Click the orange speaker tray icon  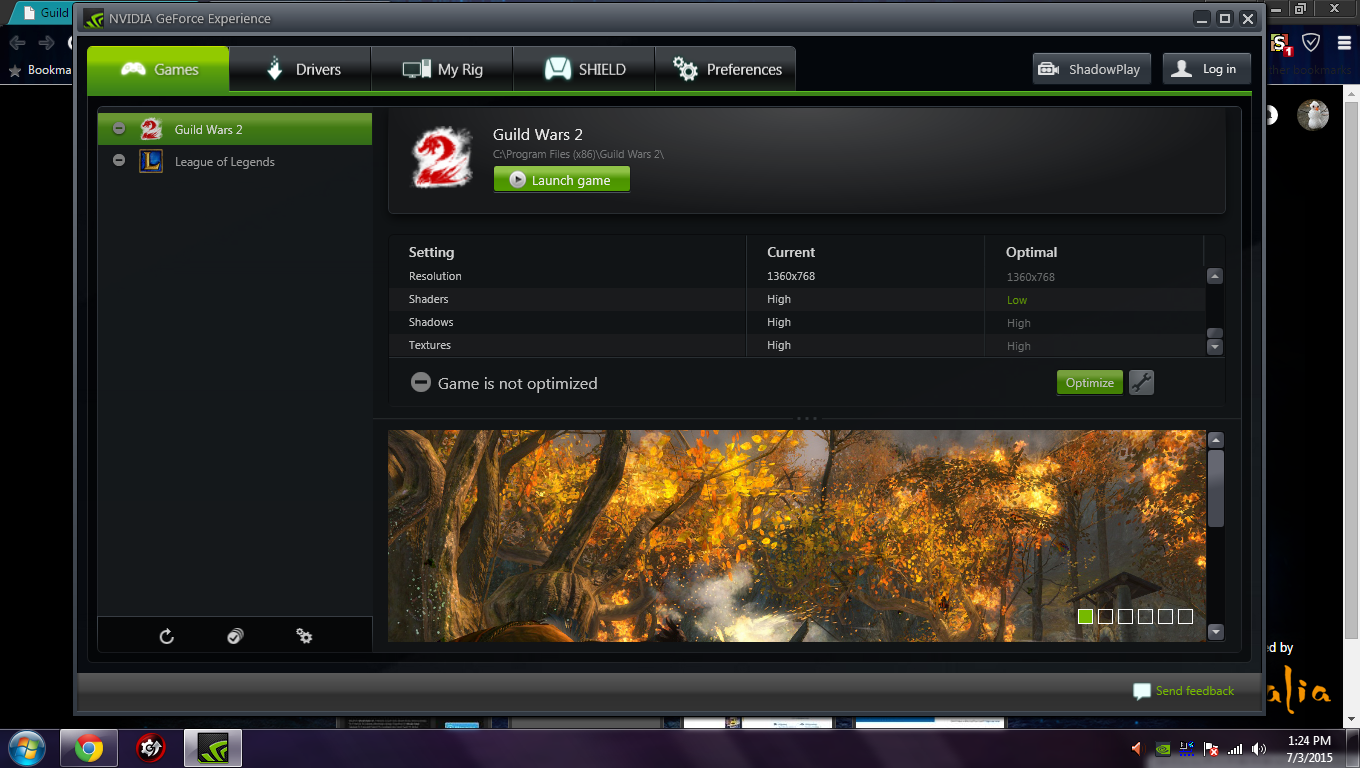(1137, 748)
